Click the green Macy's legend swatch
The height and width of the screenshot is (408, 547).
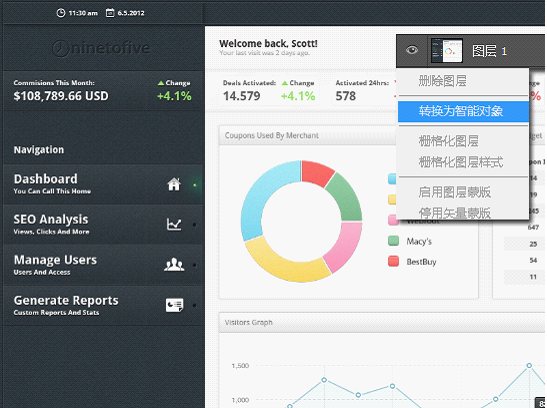point(394,241)
